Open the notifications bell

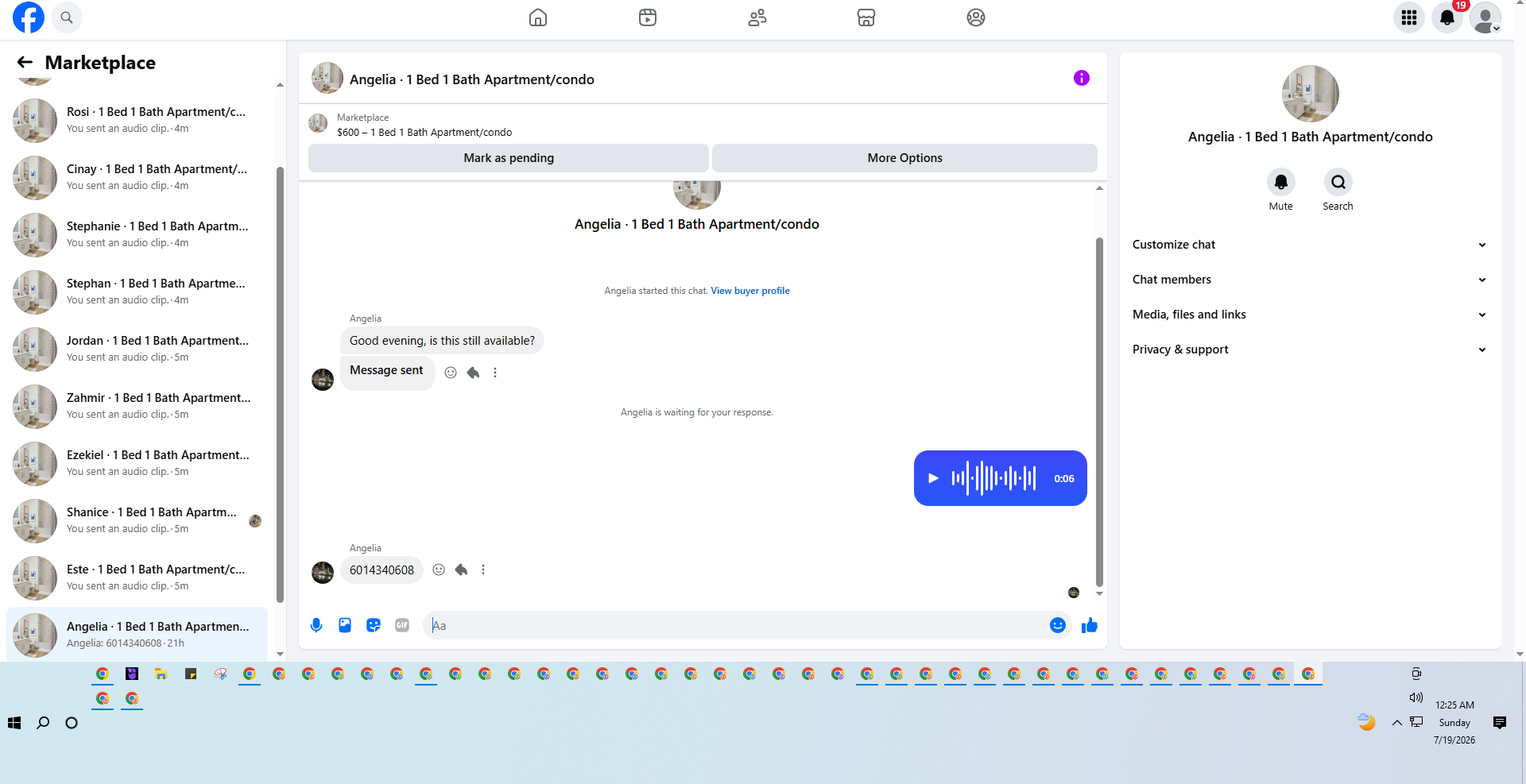[1447, 17]
